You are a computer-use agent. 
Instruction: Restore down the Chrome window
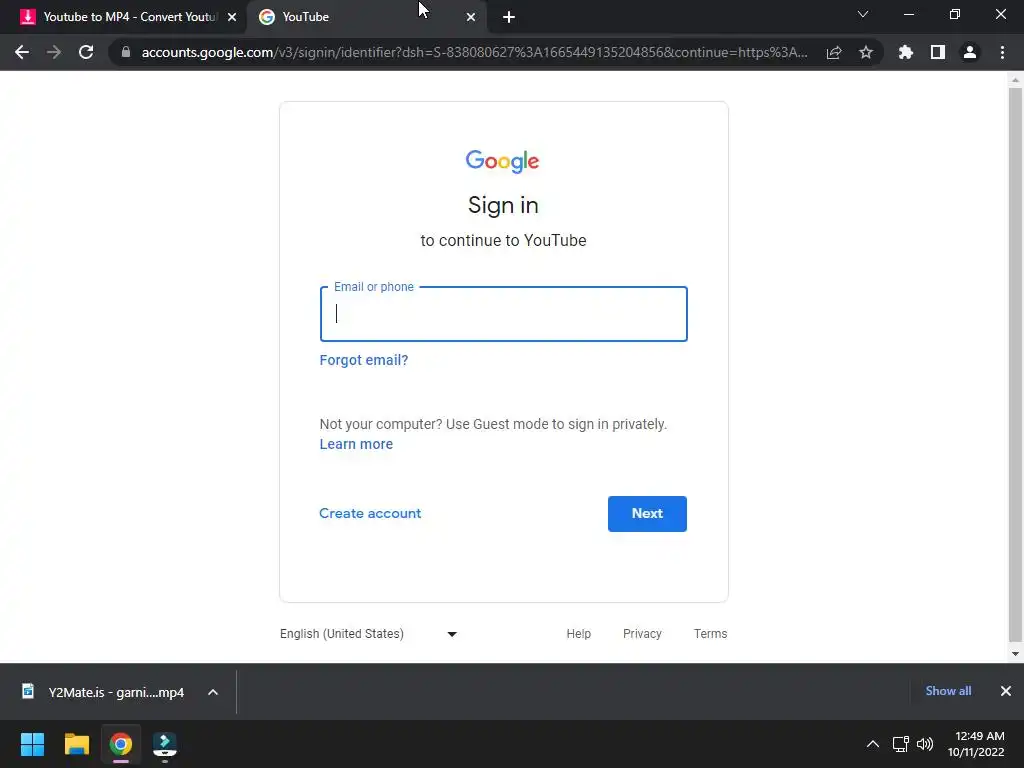point(955,14)
